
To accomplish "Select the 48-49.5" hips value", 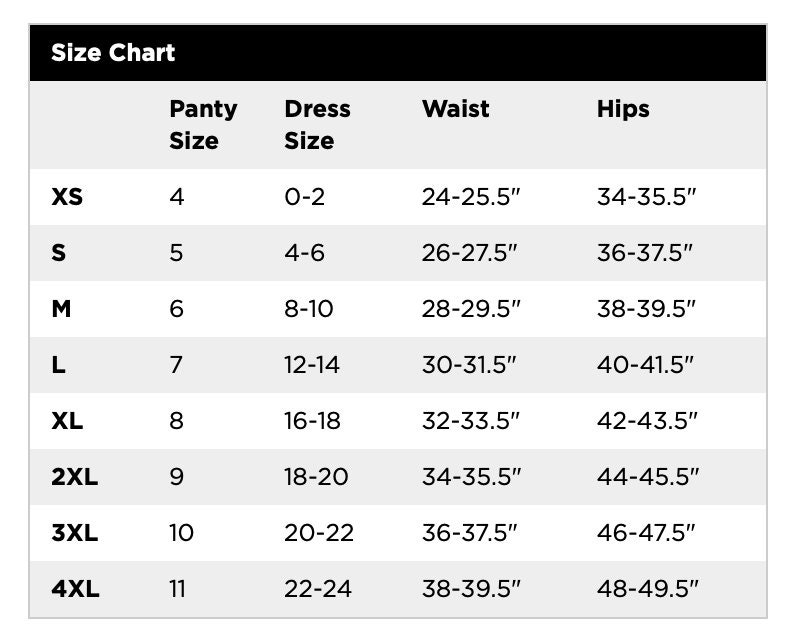I will point(647,589).
